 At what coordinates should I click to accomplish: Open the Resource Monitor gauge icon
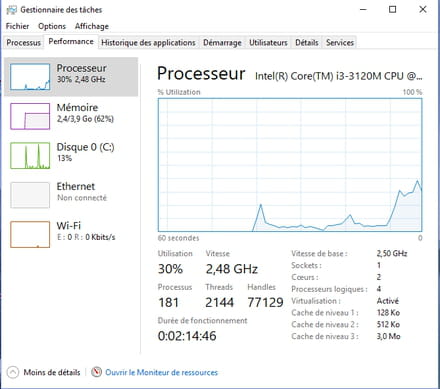click(97, 372)
